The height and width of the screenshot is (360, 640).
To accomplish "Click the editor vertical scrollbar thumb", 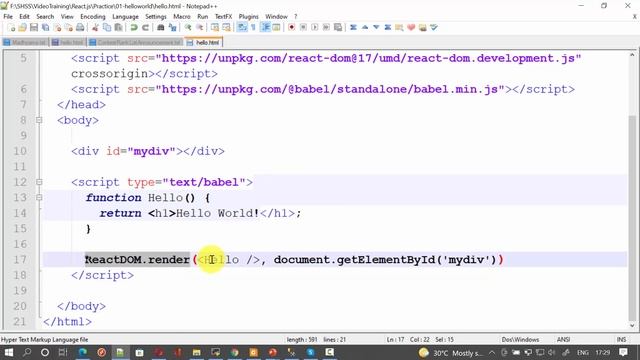I will point(632,218).
